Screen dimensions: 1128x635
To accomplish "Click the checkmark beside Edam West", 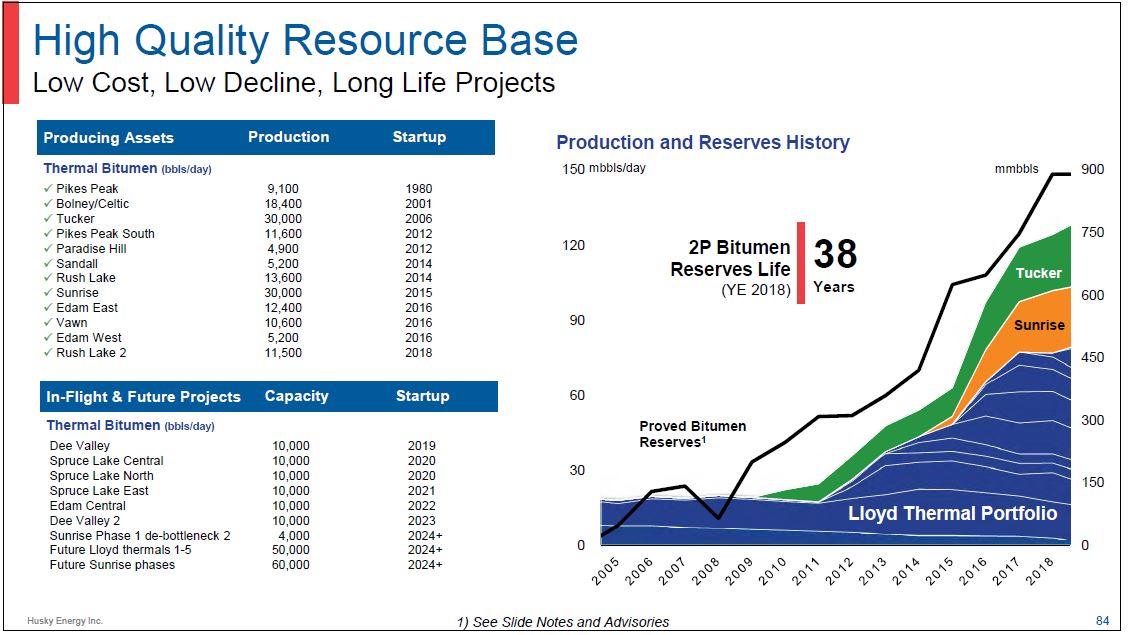I will (x=48, y=338).
